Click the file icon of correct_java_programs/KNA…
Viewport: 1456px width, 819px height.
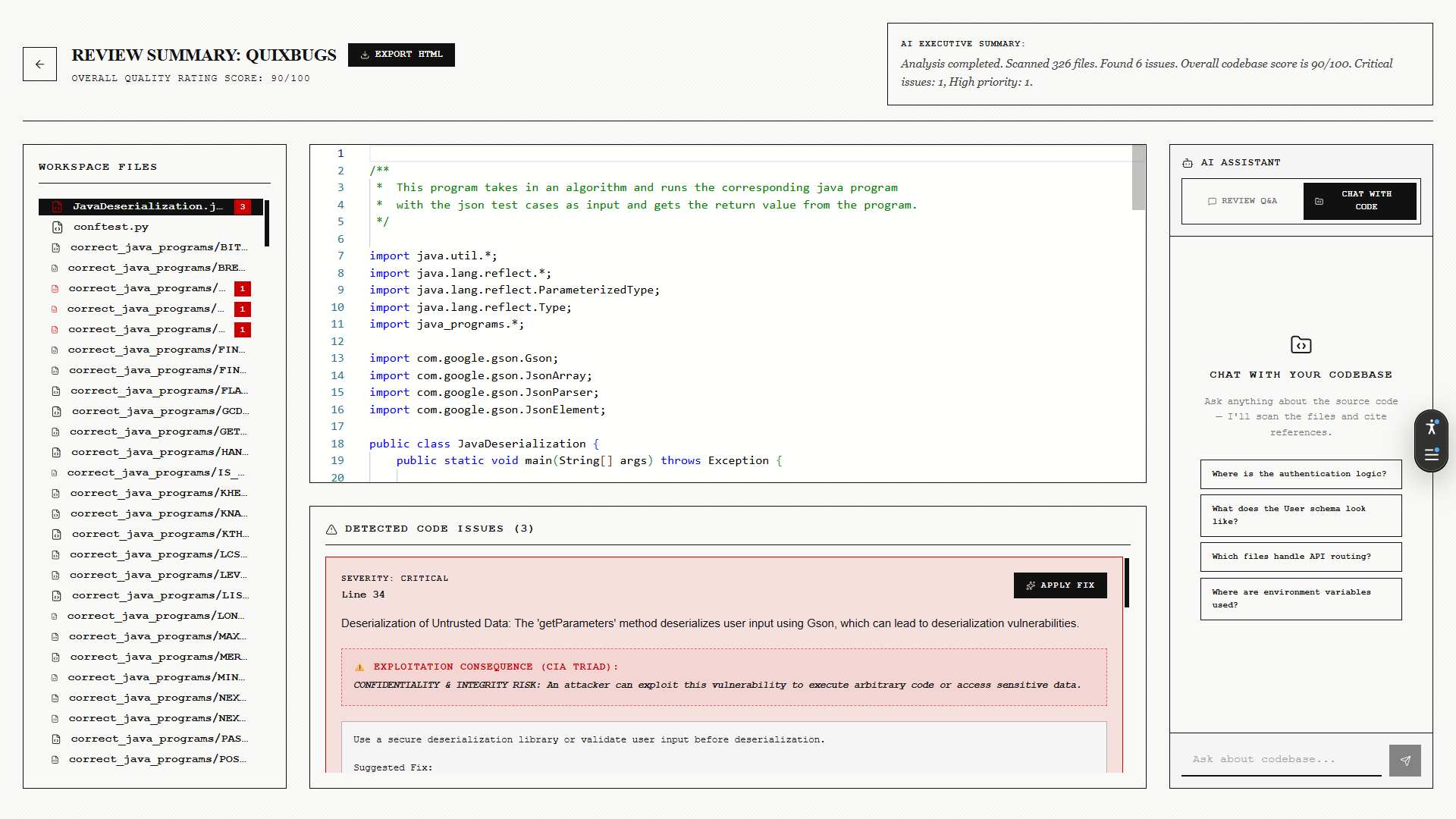coord(55,514)
